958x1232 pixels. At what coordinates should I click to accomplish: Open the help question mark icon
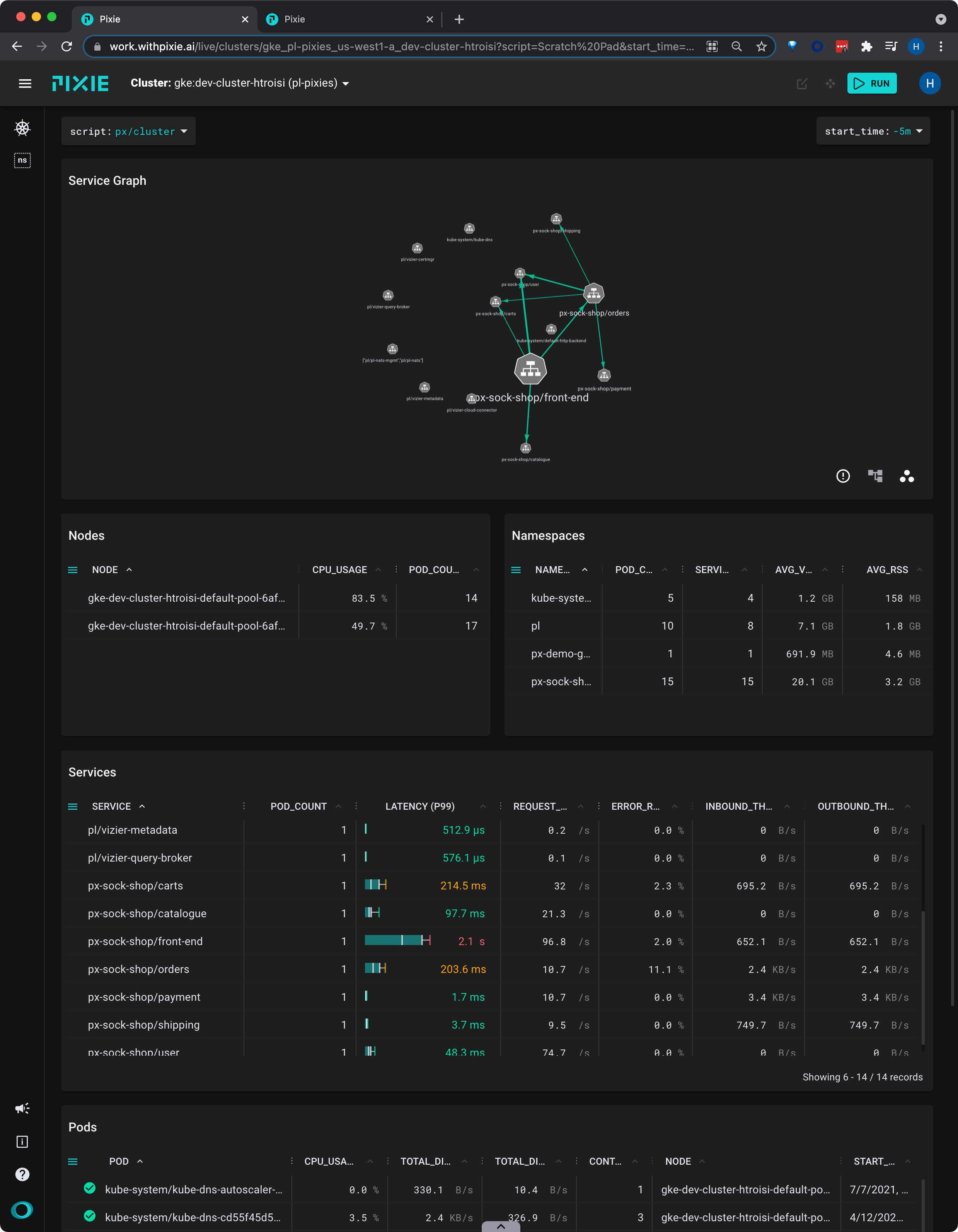pyautogui.click(x=22, y=1174)
